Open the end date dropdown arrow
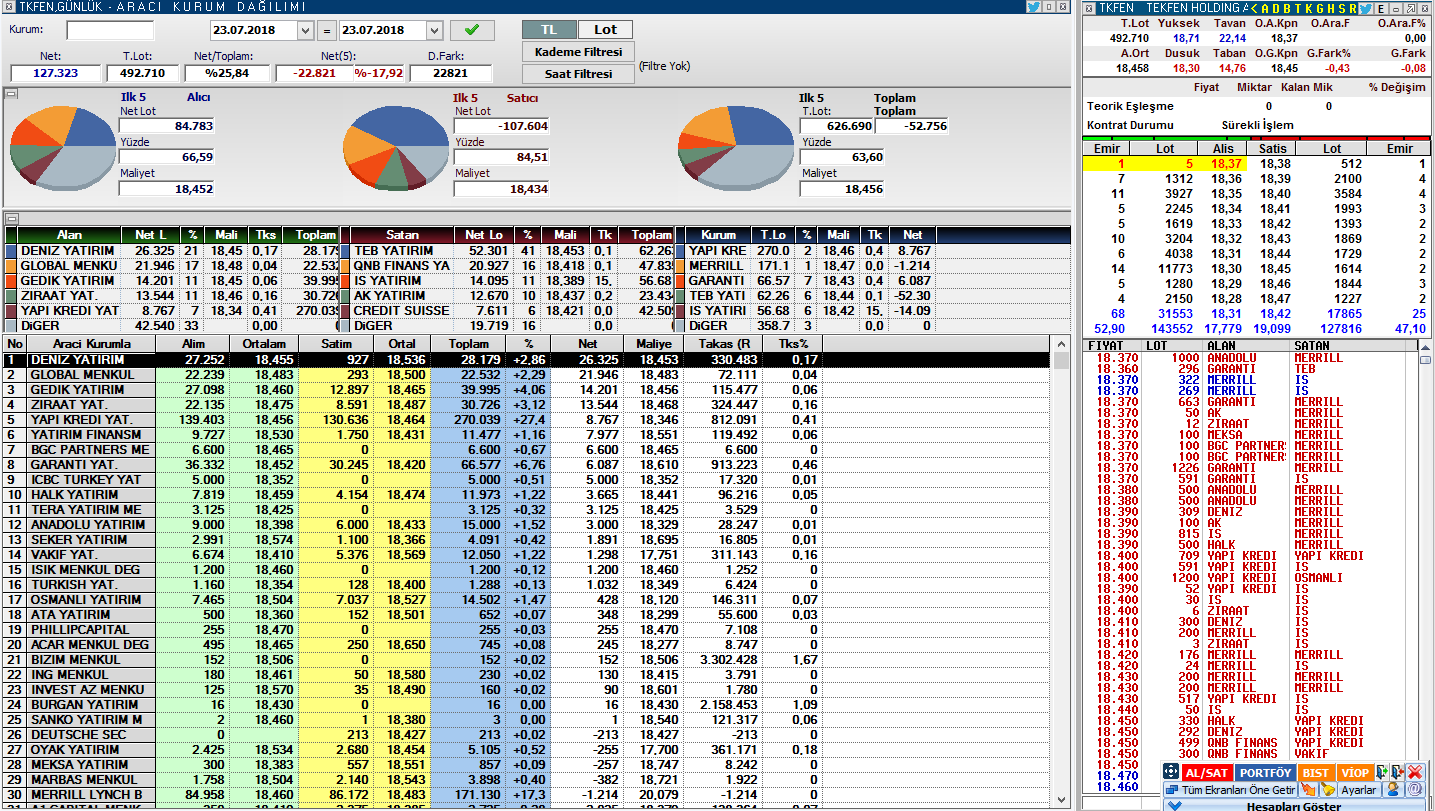The image size is (1435, 811). click(433, 30)
